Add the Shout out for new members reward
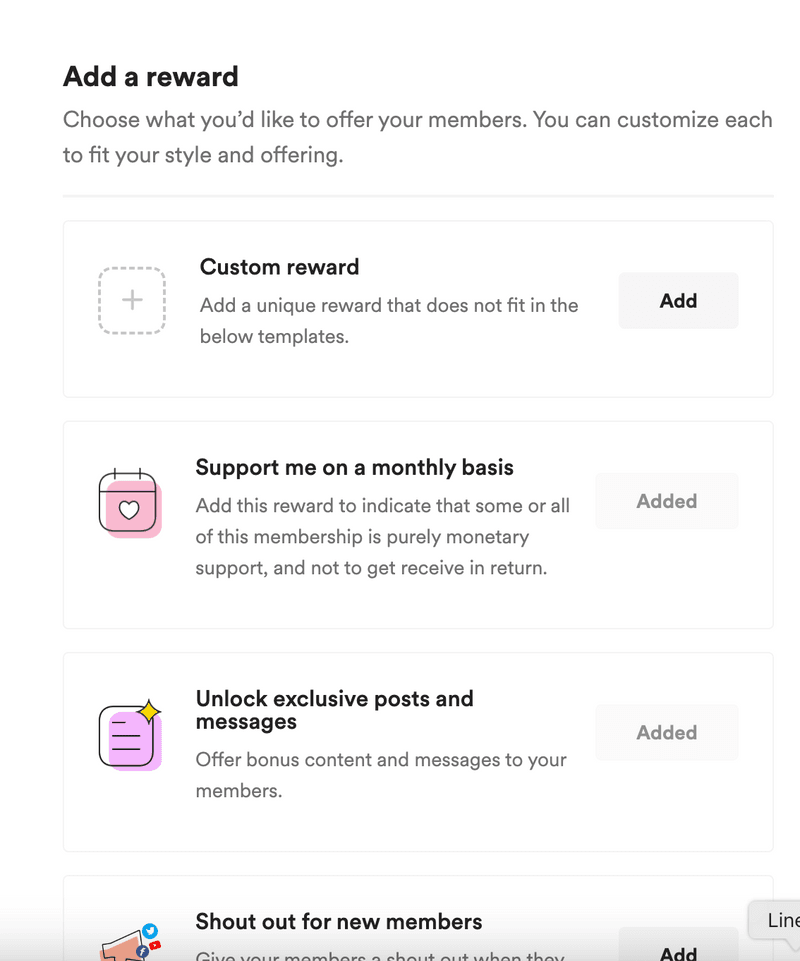The height and width of the screenshot is (961, 800). click(678, 952)
